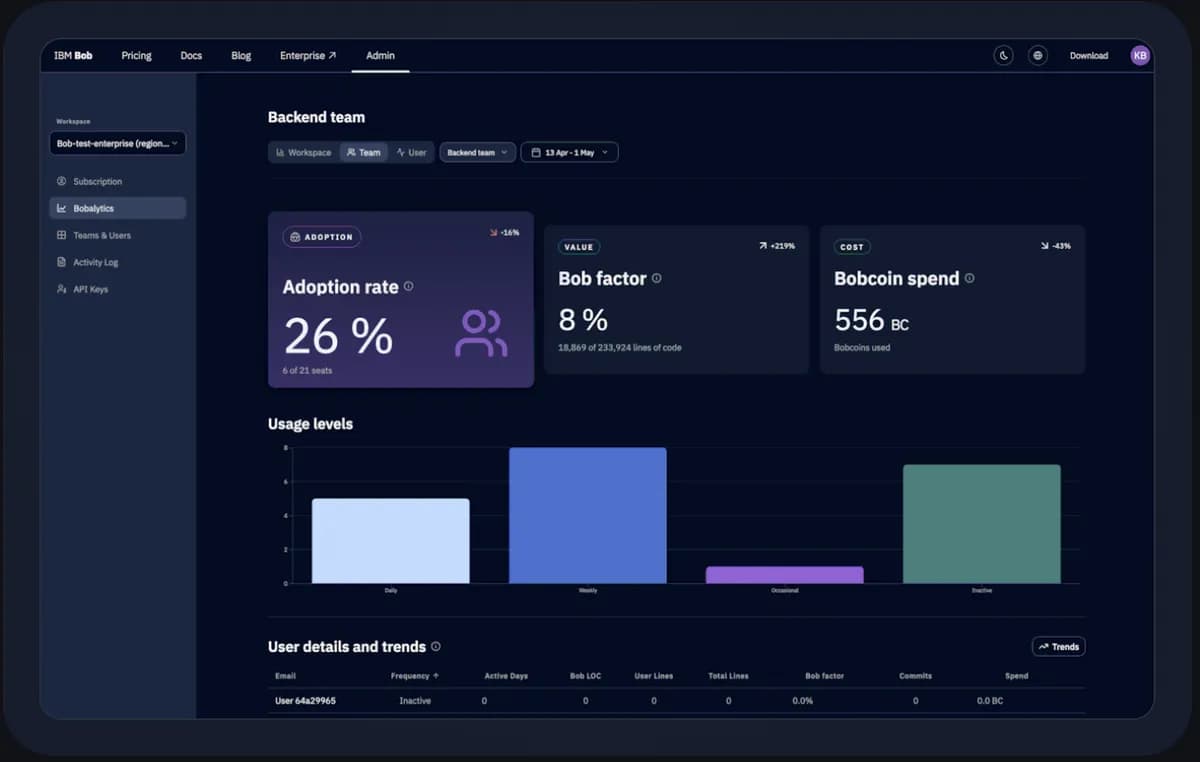
Task: Open the Enterprise nav link
Action: 308,56
